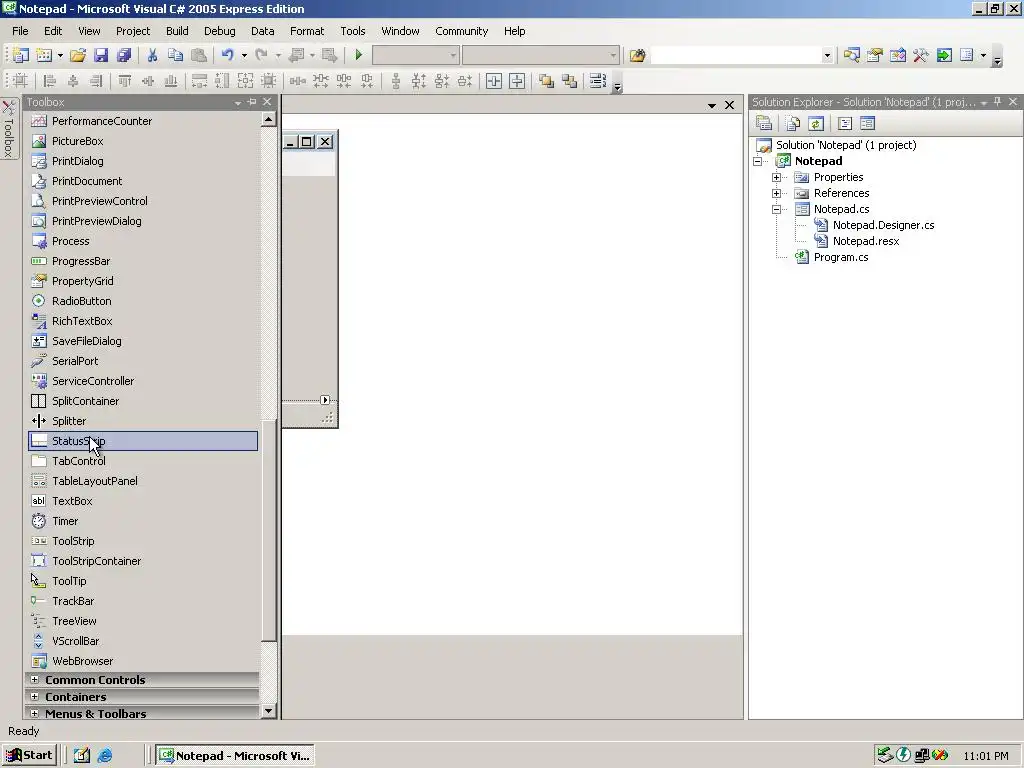Open the designer active files dropdown
This screenshot has width=1024, height=768.
point(712,105)
